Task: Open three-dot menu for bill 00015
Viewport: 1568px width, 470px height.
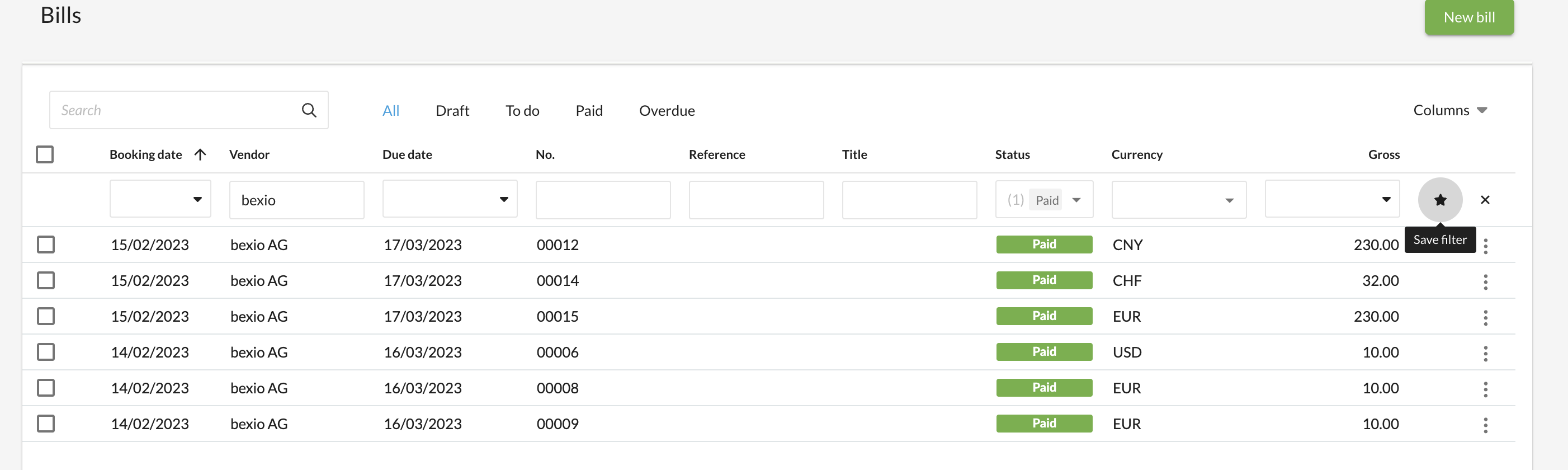Action: pyautogui.click(x=1485, y=317)
